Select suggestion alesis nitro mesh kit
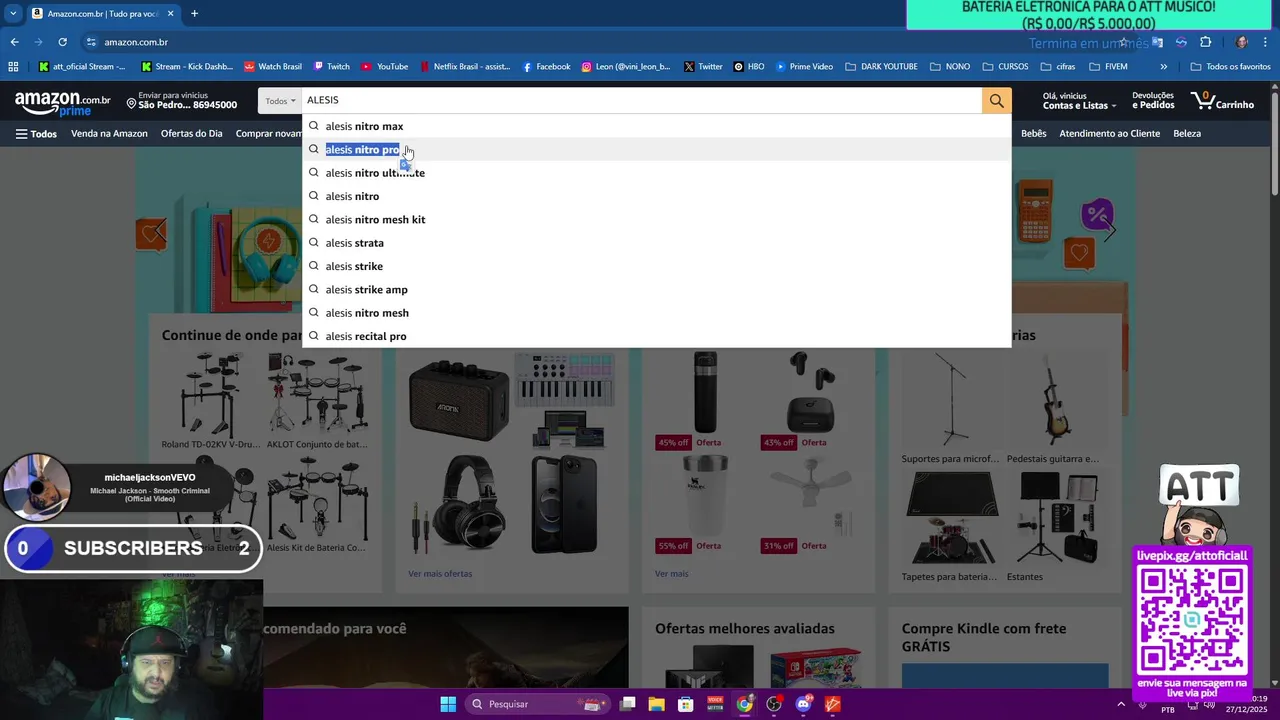Screen dimensions: 1280x720 coord(657,220)
